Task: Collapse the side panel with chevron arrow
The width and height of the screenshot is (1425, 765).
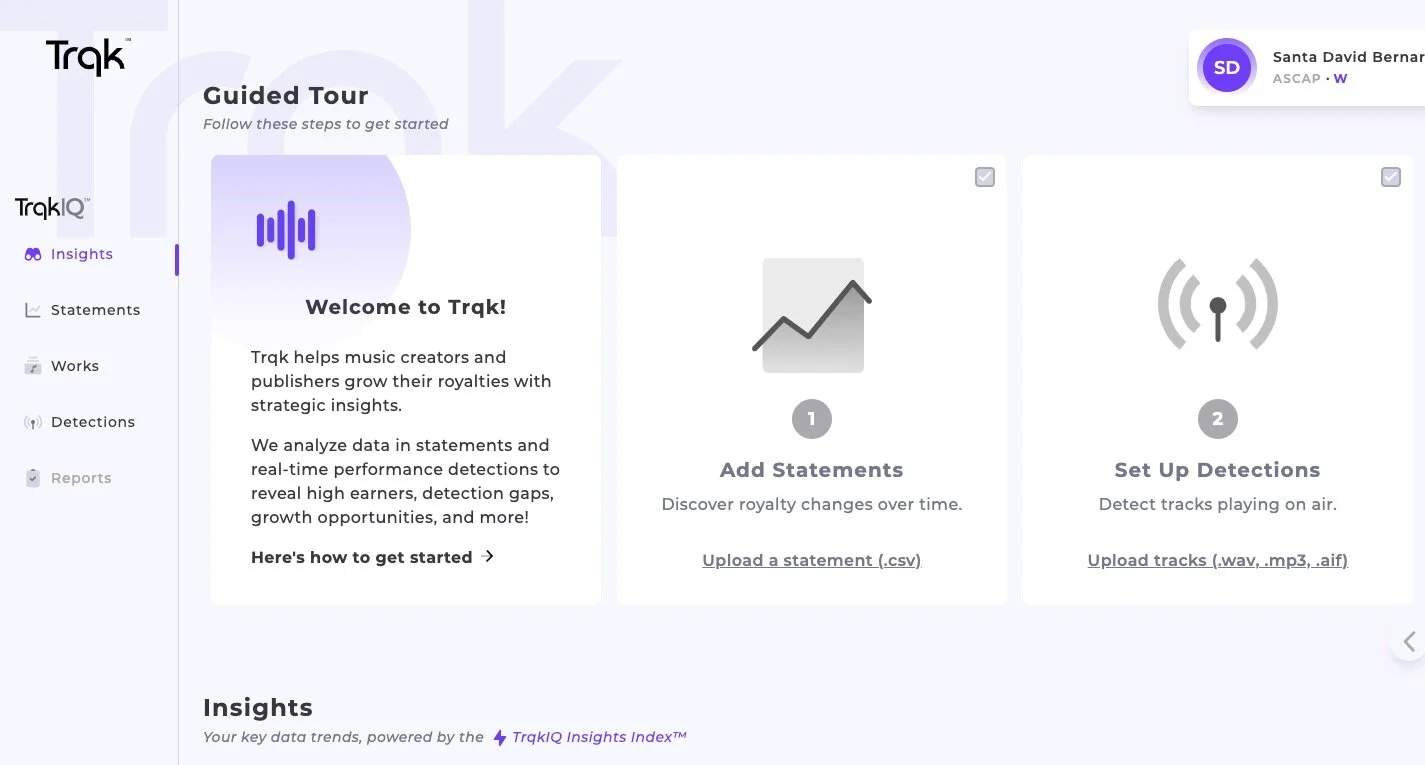Action: click(1409, 641)
